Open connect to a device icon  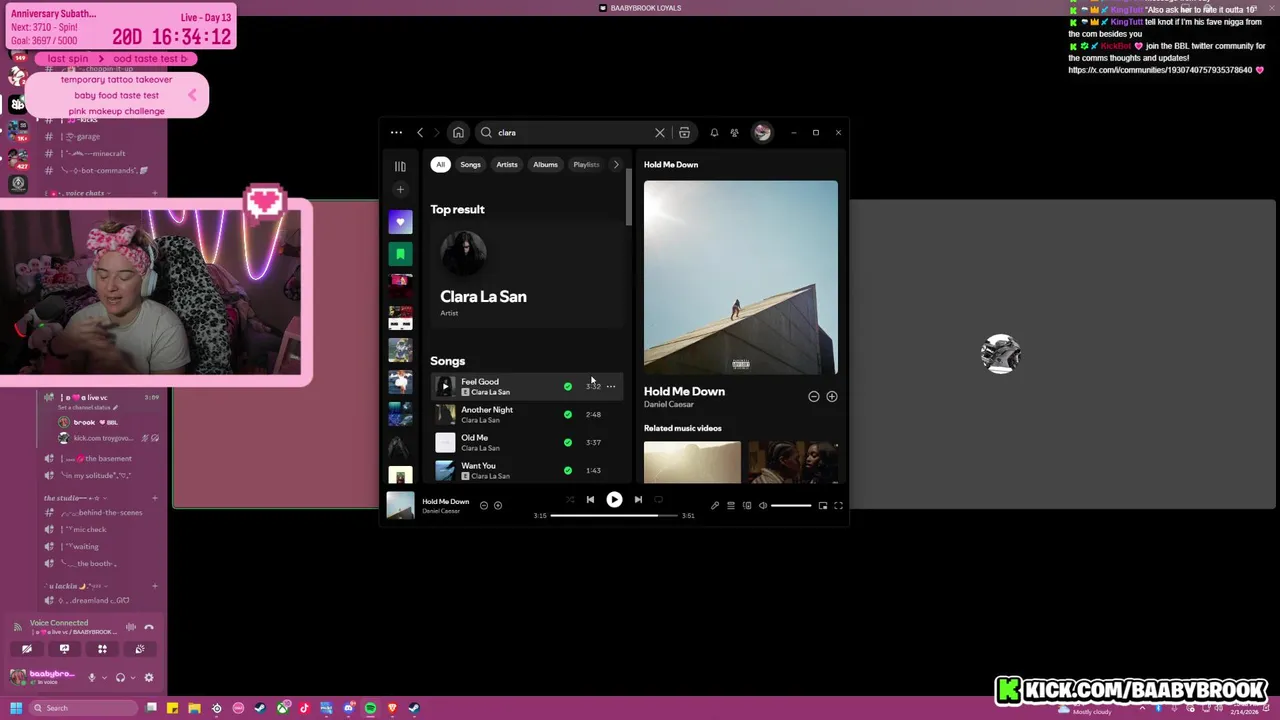(x=747, y=506)
